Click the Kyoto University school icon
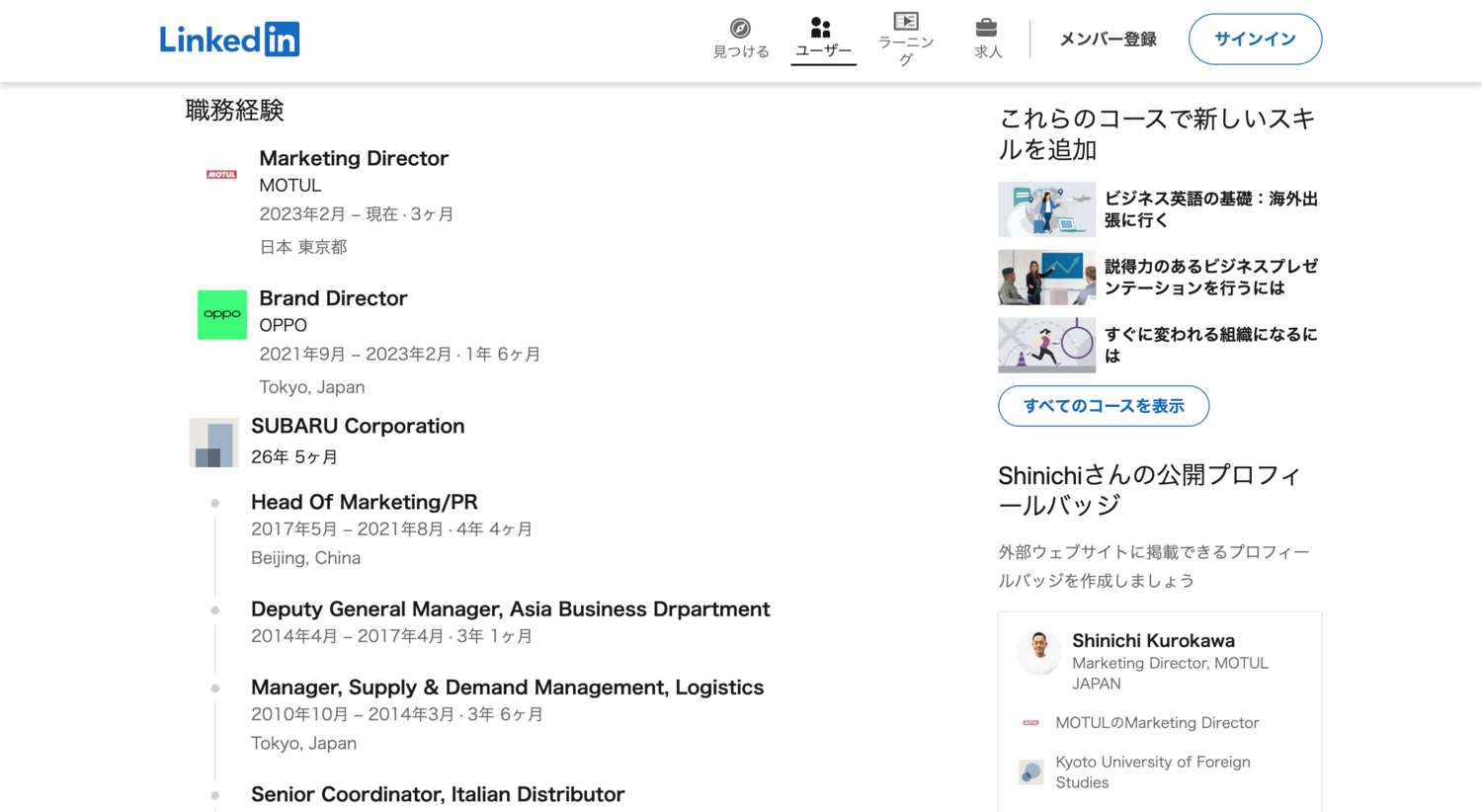Screen dimensions: 1482x812 point(1030,771)
